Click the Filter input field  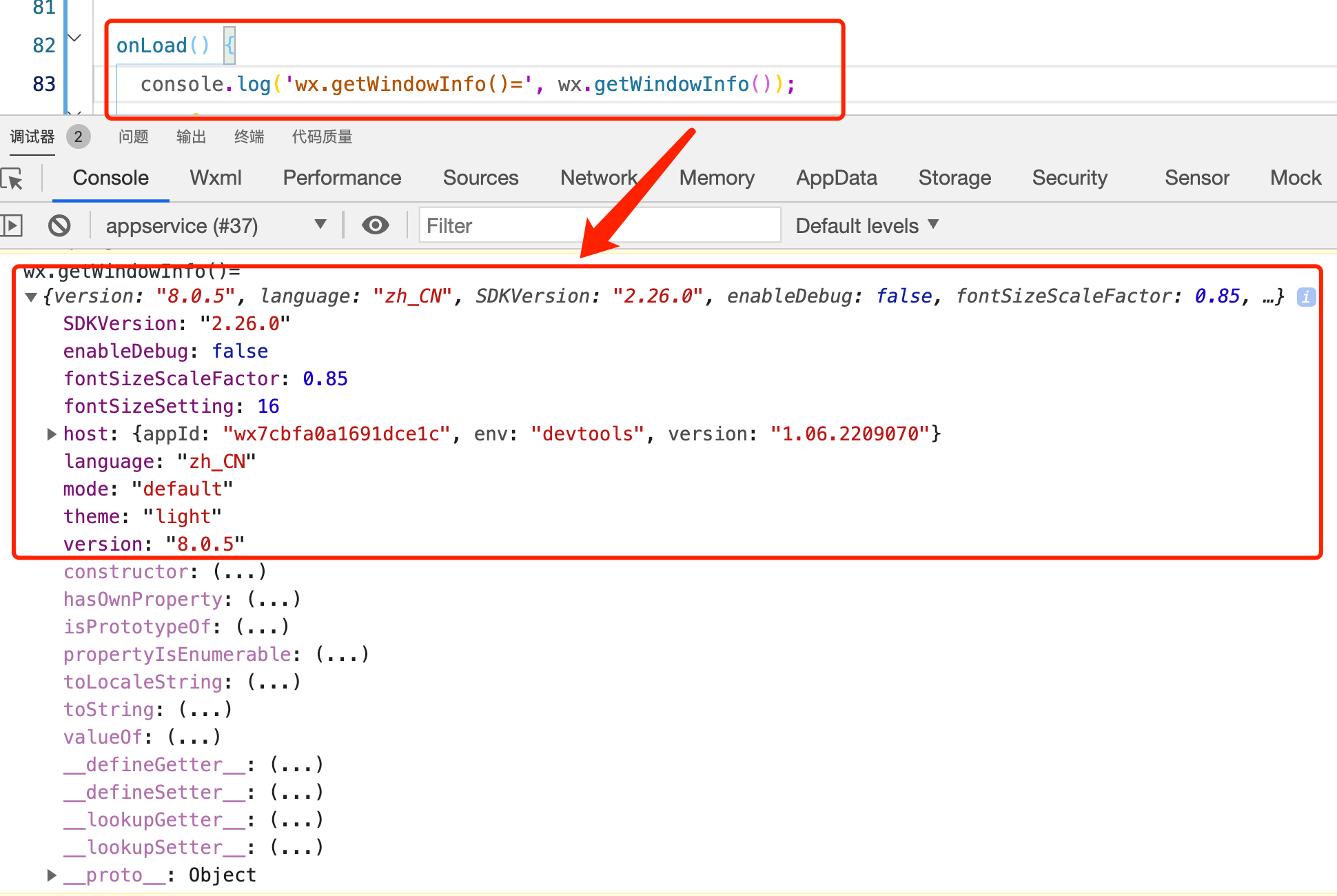pos(600,225)
